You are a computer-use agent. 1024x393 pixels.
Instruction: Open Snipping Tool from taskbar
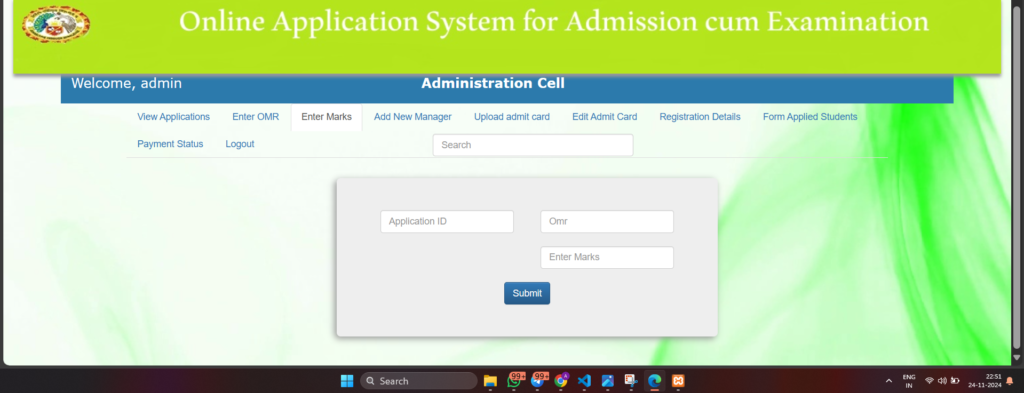(630, 381)
